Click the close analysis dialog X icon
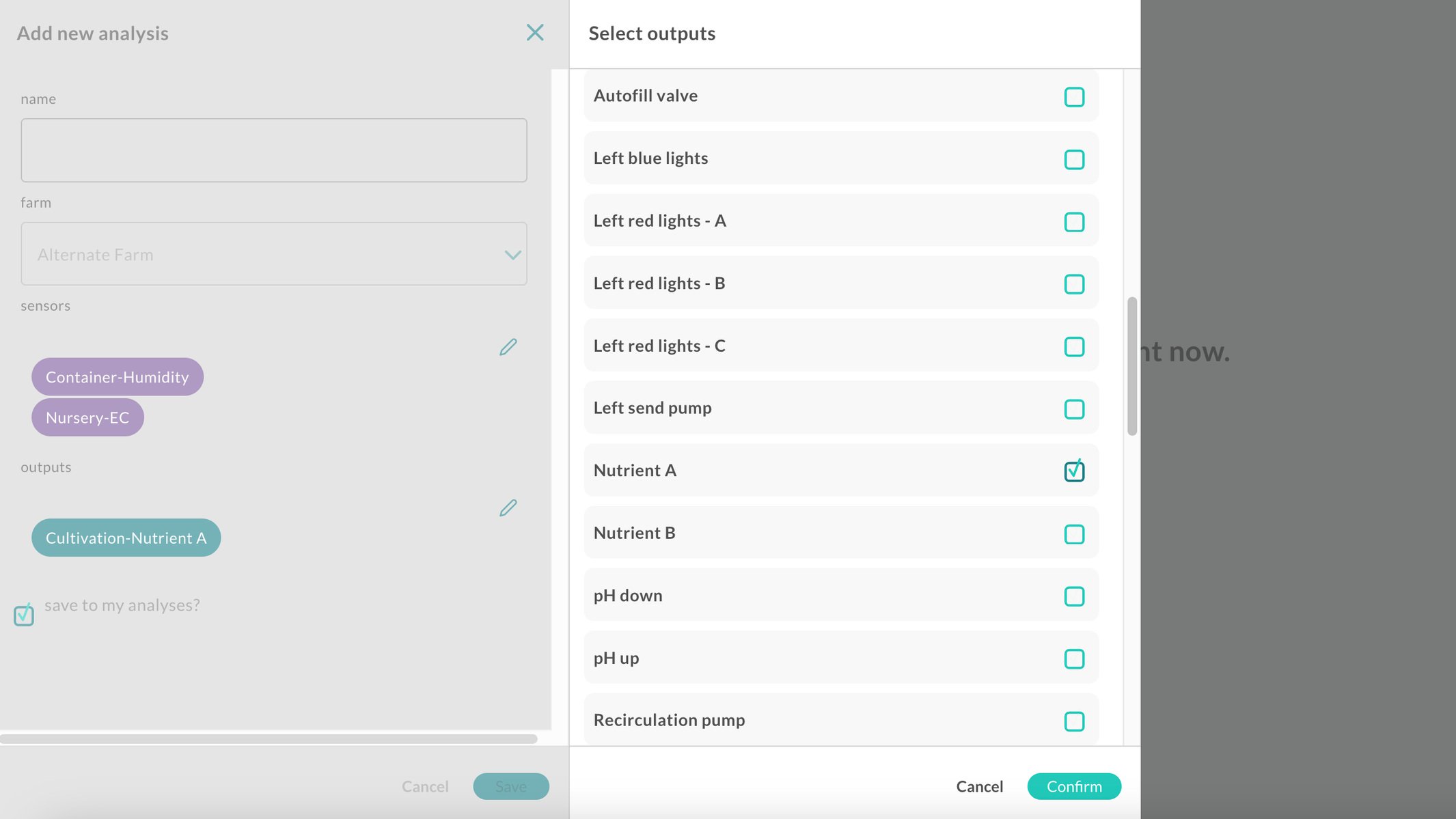The width and height of the screenshot is (1456, 819). click(536, 33)
